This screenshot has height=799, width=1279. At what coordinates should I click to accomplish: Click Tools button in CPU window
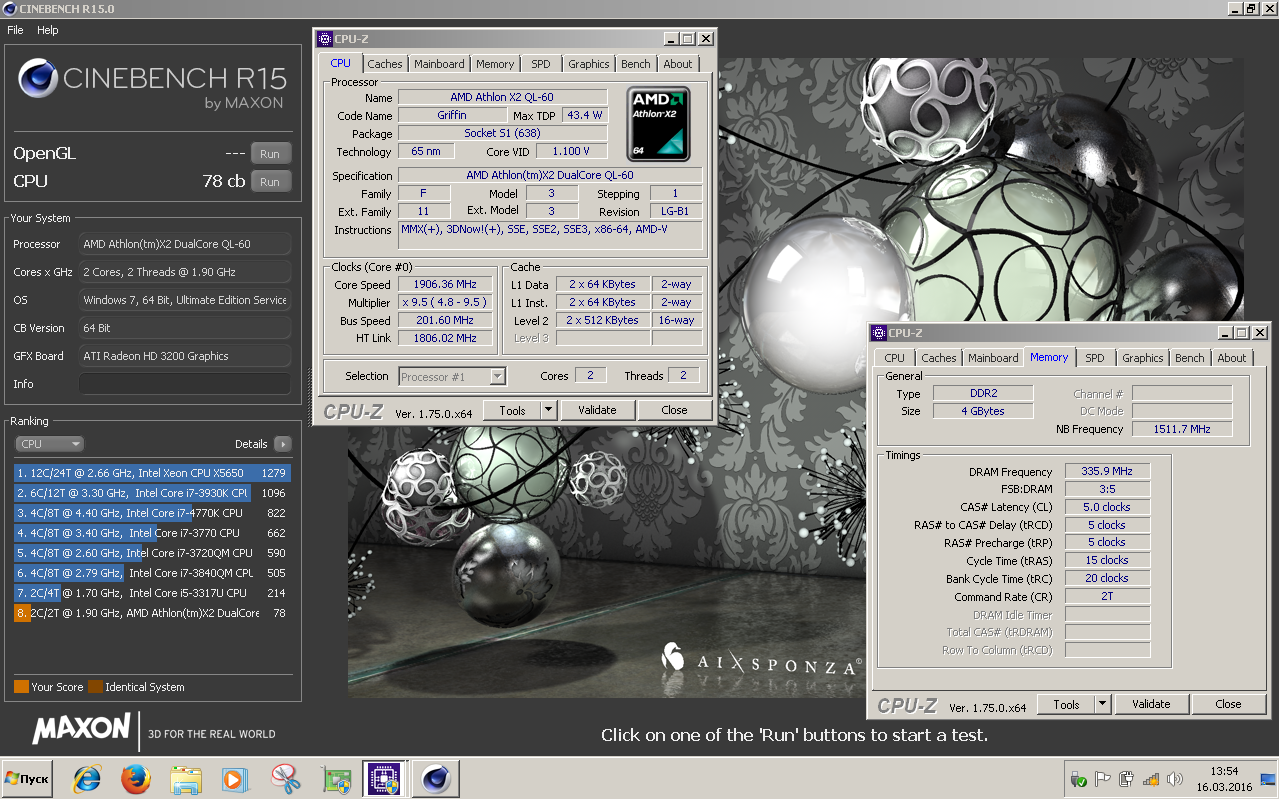[512, 410]
